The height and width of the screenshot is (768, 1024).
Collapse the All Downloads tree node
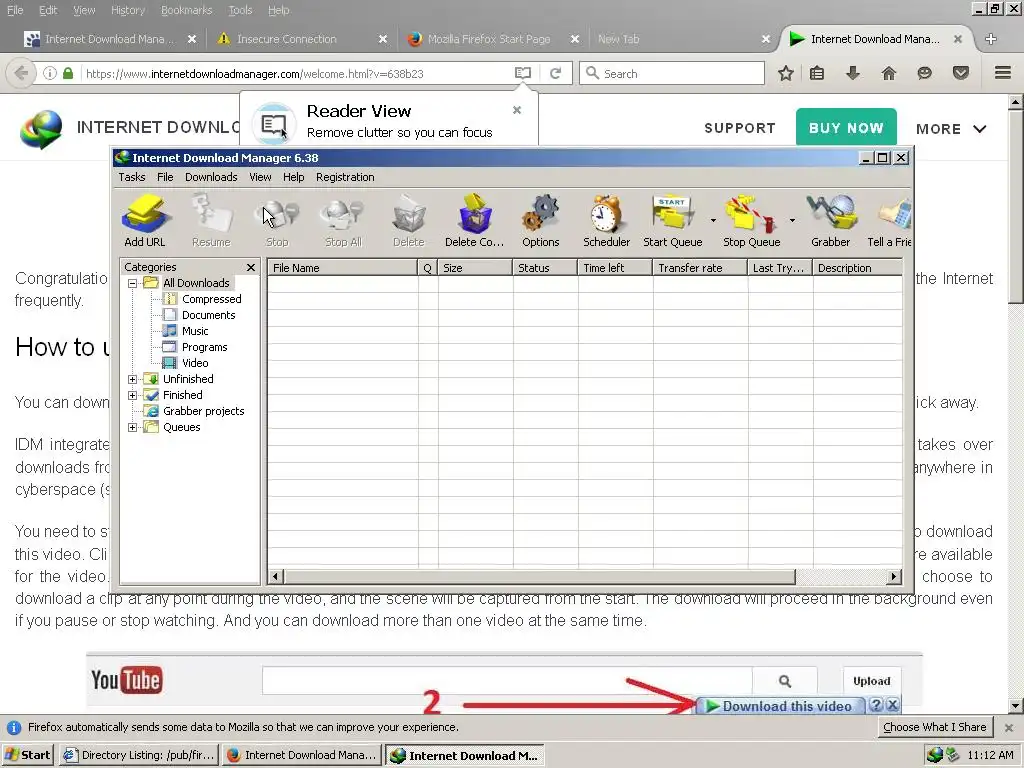(133, 283)
